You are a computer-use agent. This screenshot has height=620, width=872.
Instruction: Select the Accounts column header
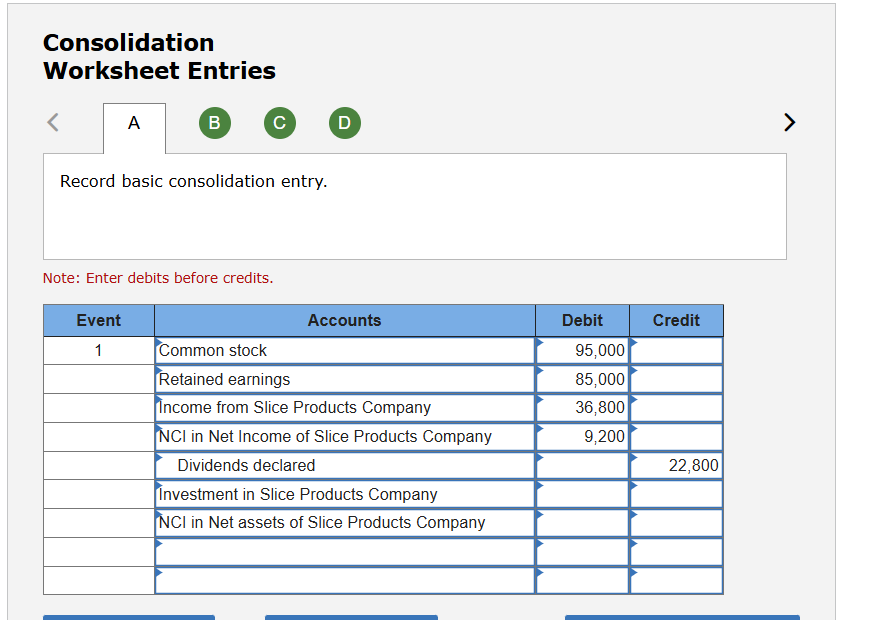click(344, 320)
